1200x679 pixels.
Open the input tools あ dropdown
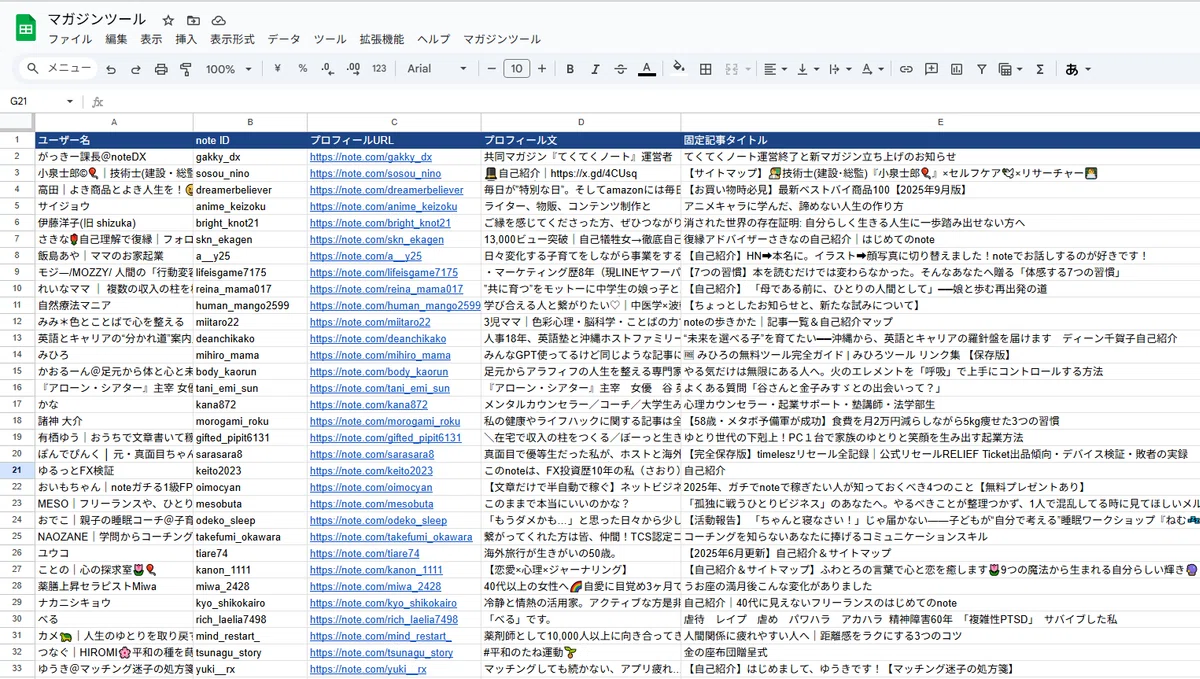click(x=1078, y=69)
